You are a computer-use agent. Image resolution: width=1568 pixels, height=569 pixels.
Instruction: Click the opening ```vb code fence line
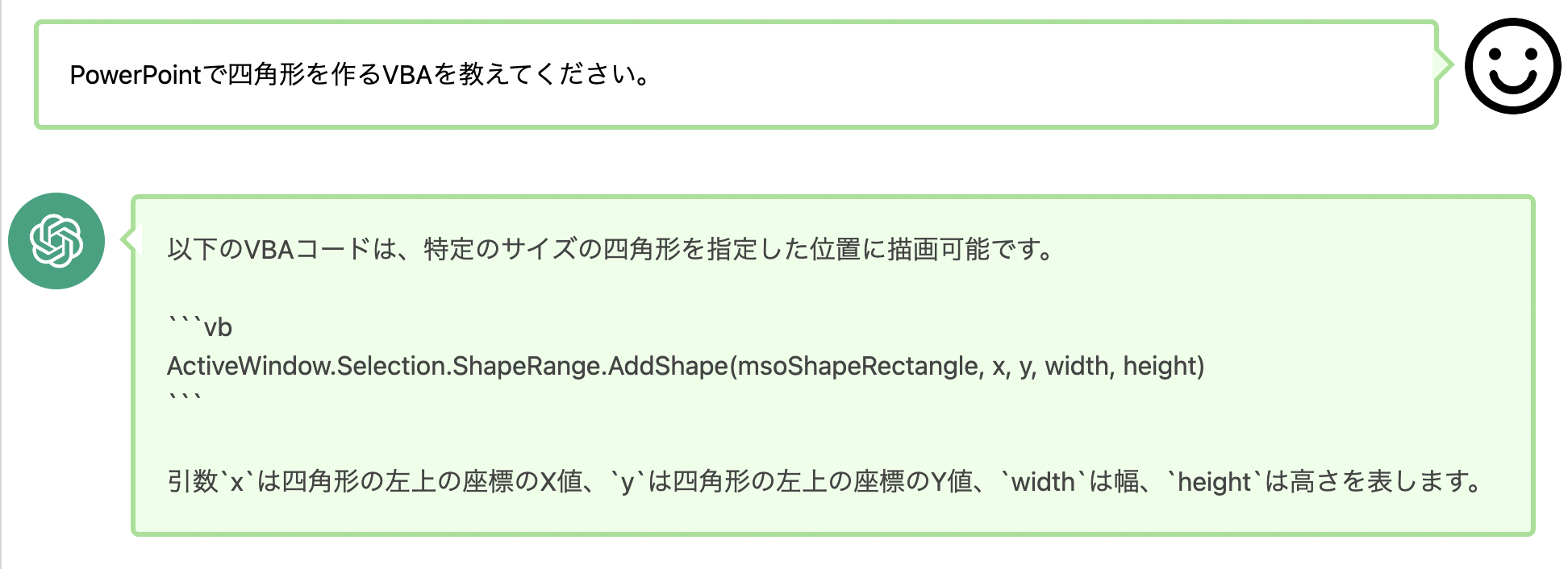coord(200,327)
